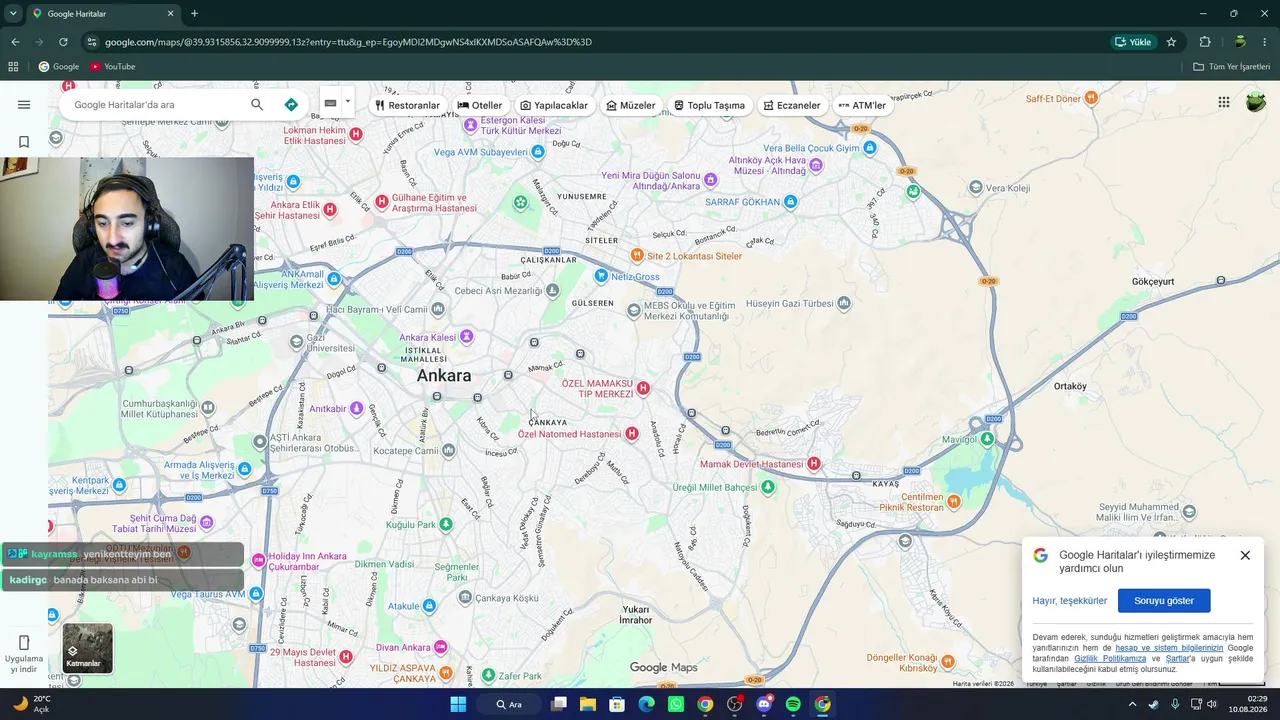Click the Mamak Devlet Hastanesi pin
Viewport: 1280px width, 720px height.
pyautogui.click(x=814, y=464)
